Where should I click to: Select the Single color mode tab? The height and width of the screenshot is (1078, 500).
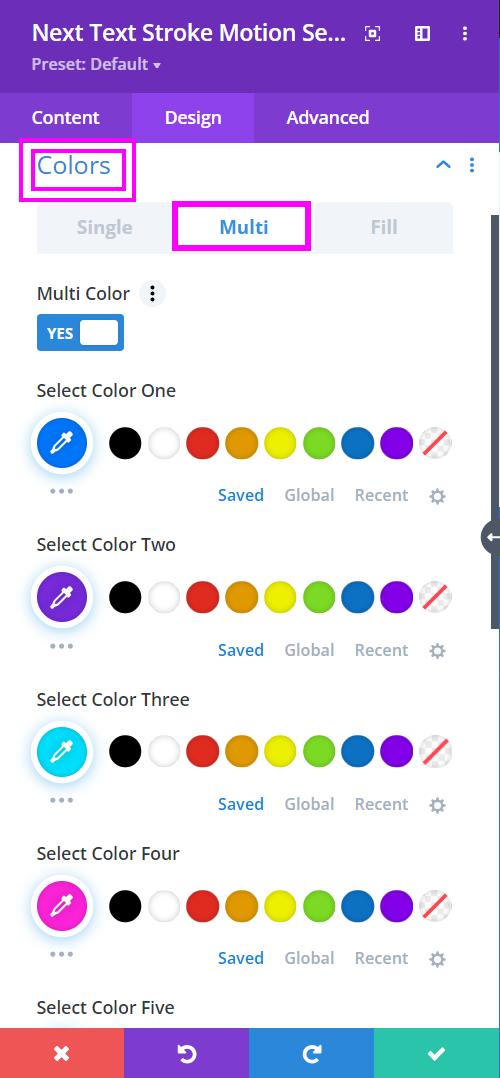(x=105, y=227)
